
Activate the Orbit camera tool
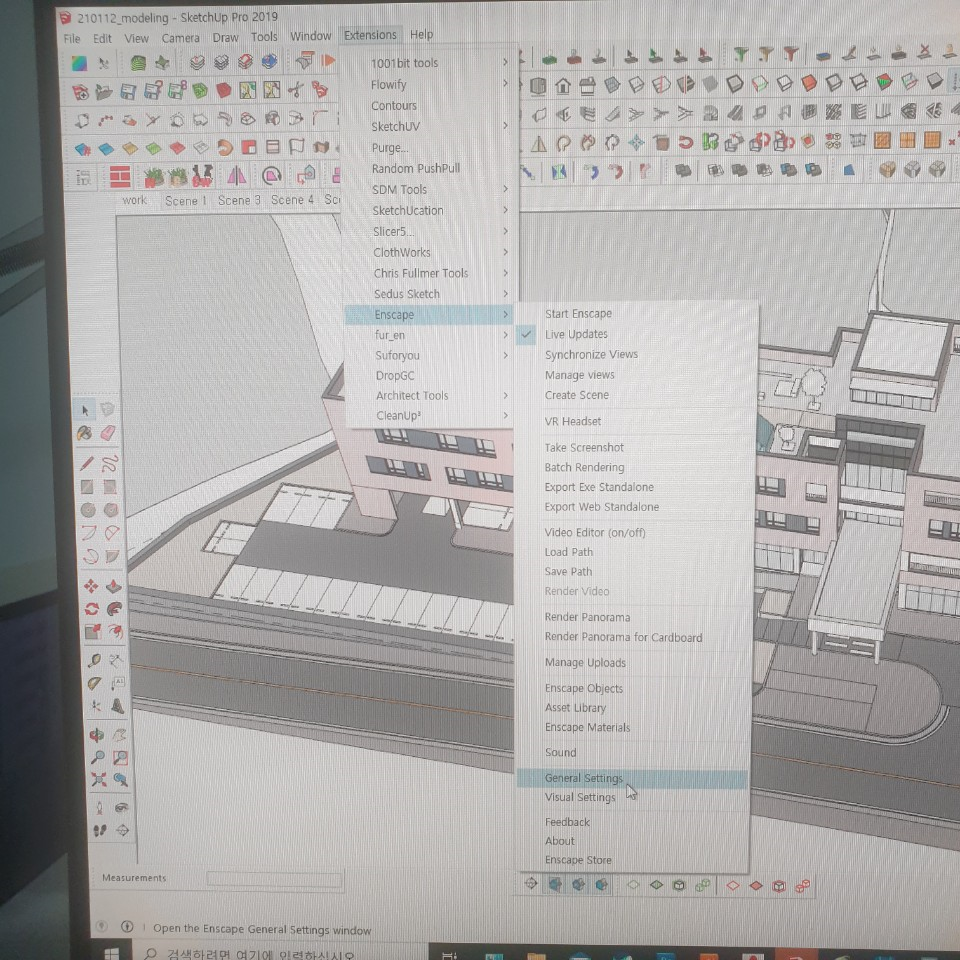[97, 735]
